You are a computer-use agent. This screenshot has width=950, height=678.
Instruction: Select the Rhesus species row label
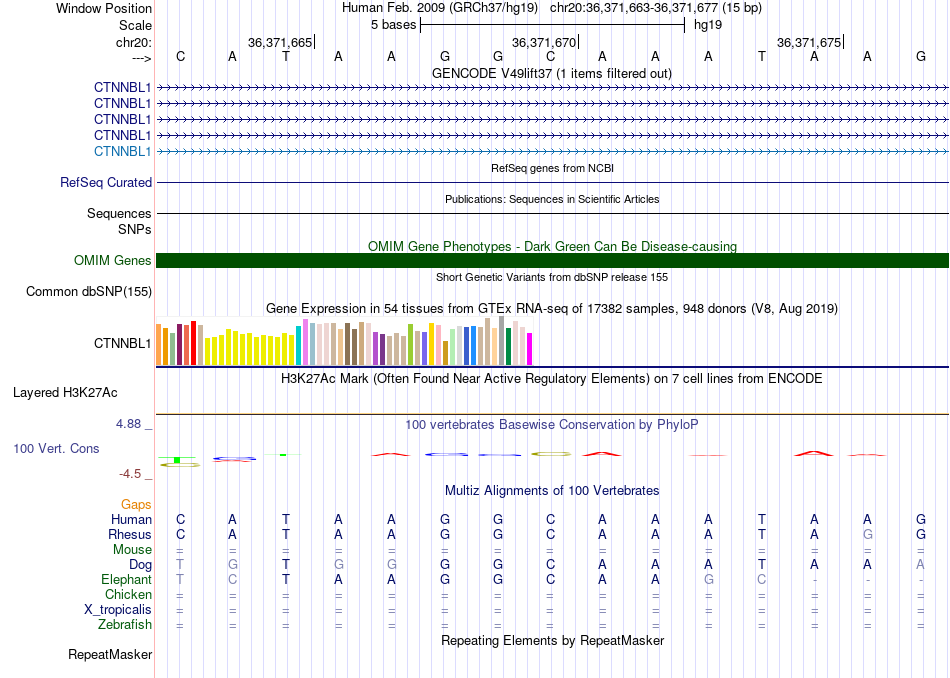[x=130, y=534]
